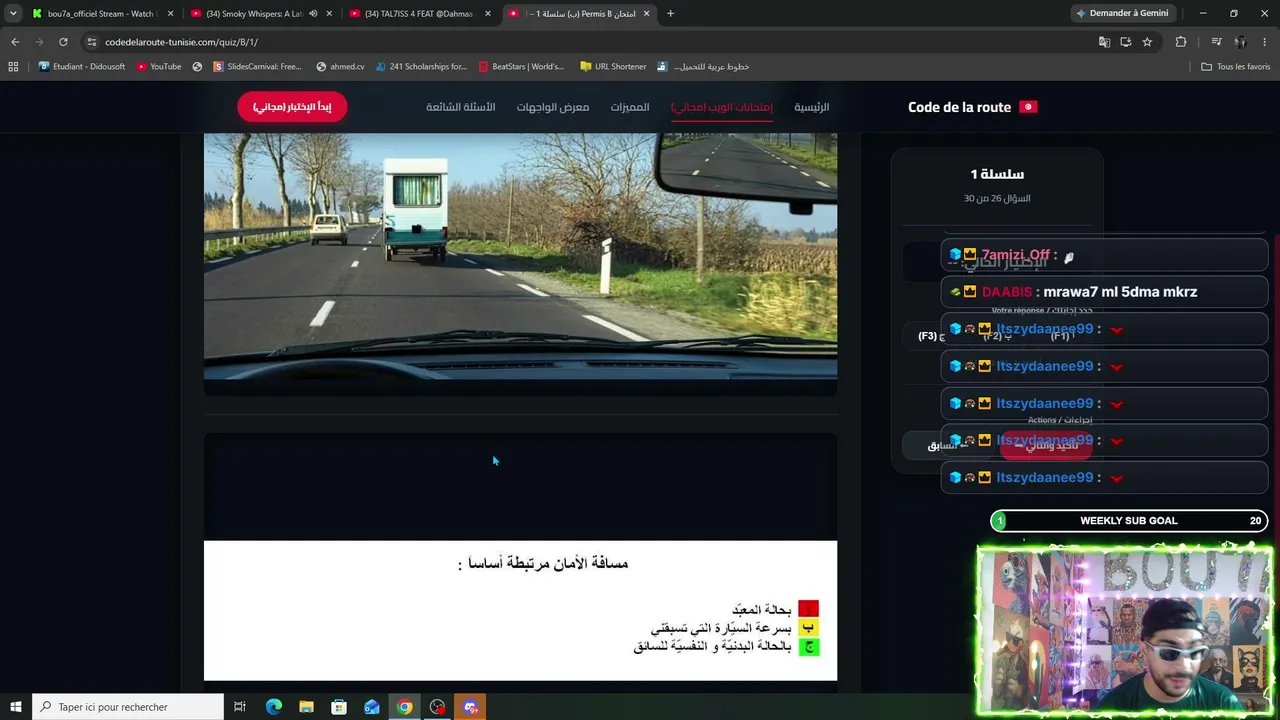The width and height of the screenshot is (1280, 720).
Task: Open the الرئيسية home menu item
Action: (x=811, y=107)
